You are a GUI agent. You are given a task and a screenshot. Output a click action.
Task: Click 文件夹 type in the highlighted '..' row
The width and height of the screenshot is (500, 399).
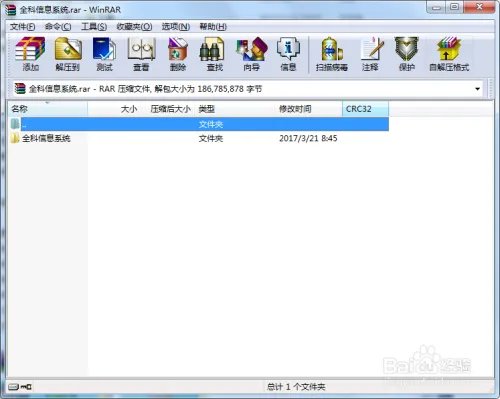[211, 124]
